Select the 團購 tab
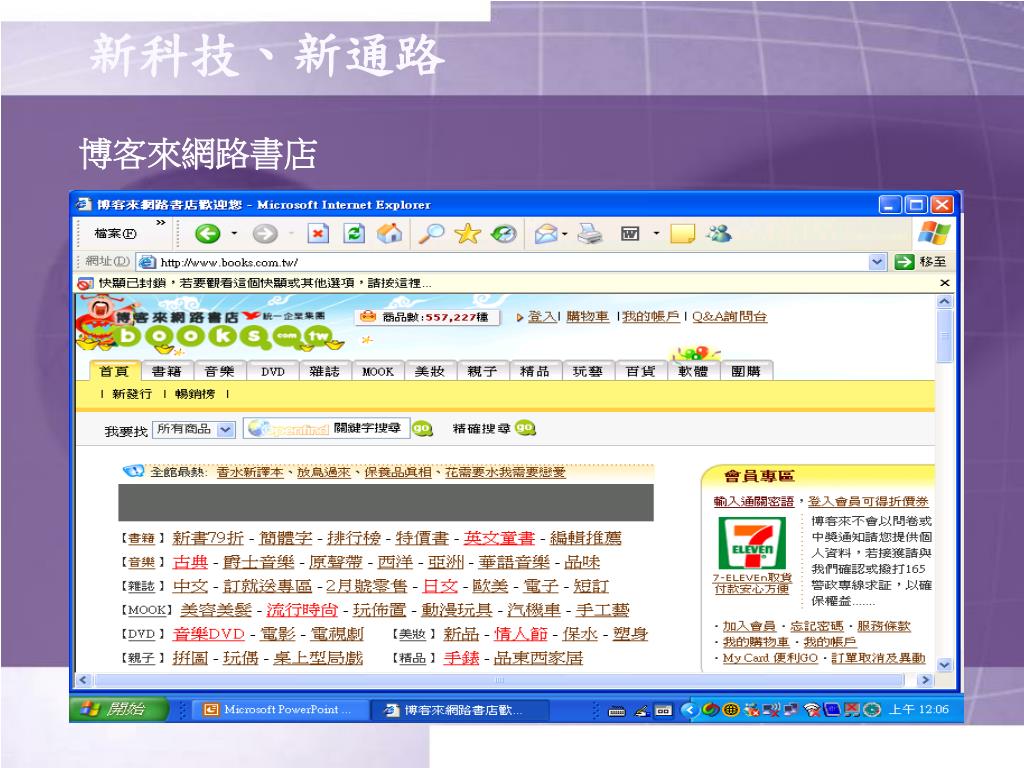1024x768 pixels. click(x=746, y=371)
